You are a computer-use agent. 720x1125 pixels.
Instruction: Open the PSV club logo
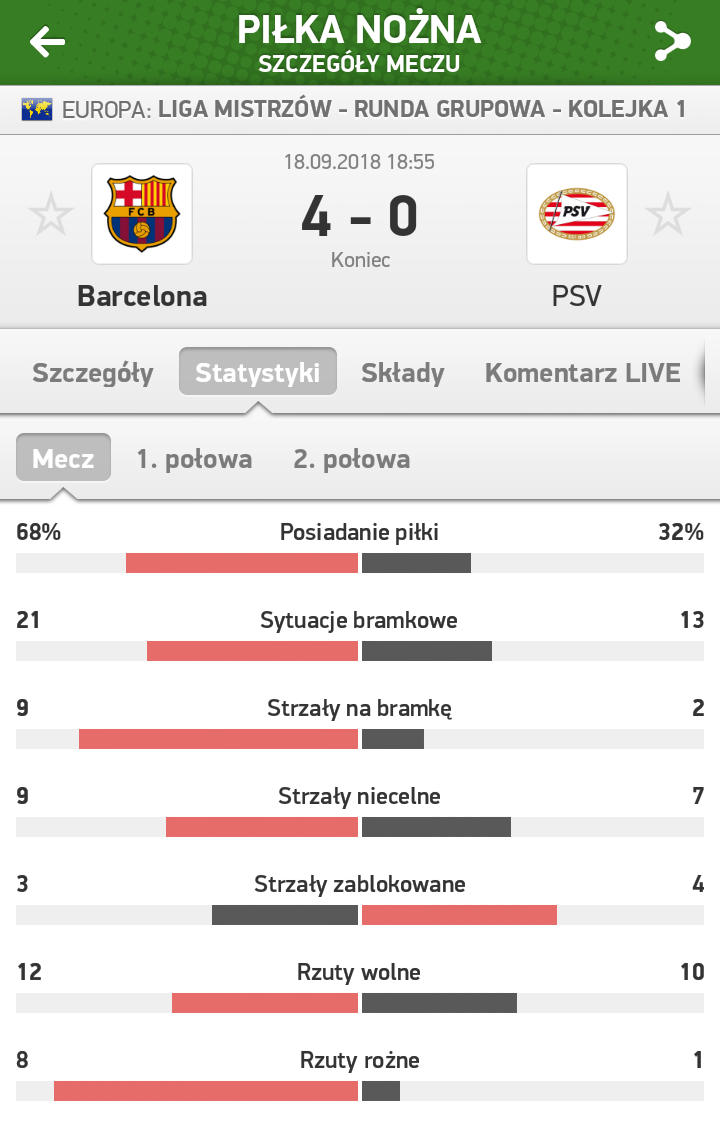tap(577, 214)
